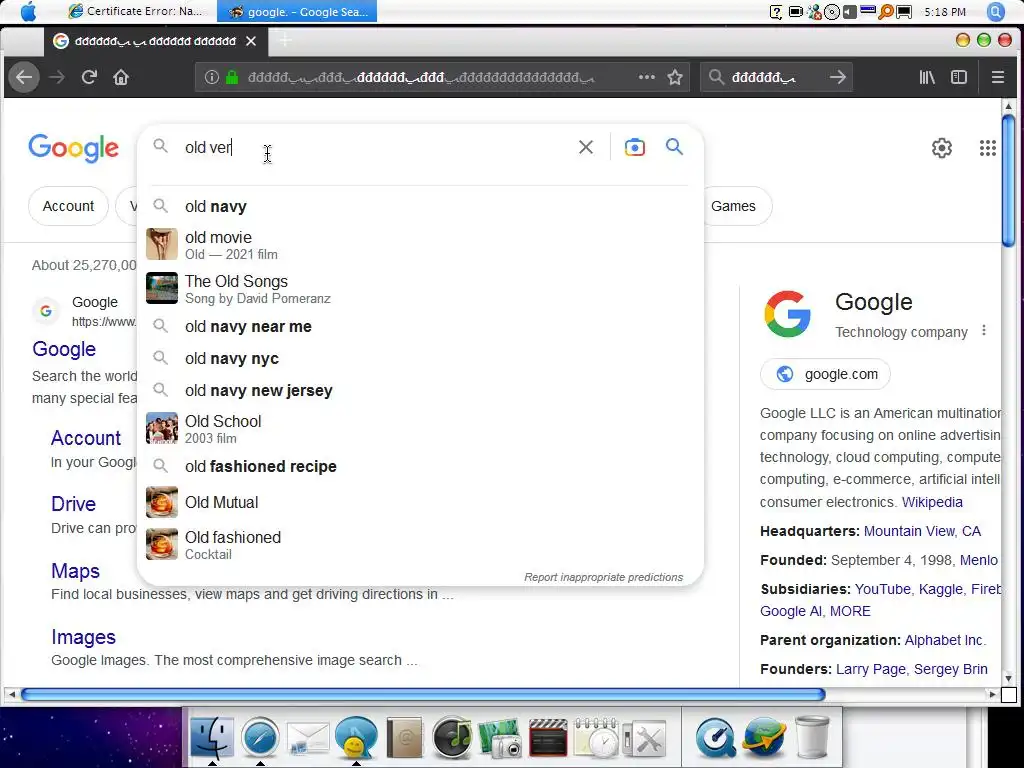The width and height of the screenshot is (1024, 768).
Task: Choose suggestion 'old navy near me'
Action: [x=420, y=327]
